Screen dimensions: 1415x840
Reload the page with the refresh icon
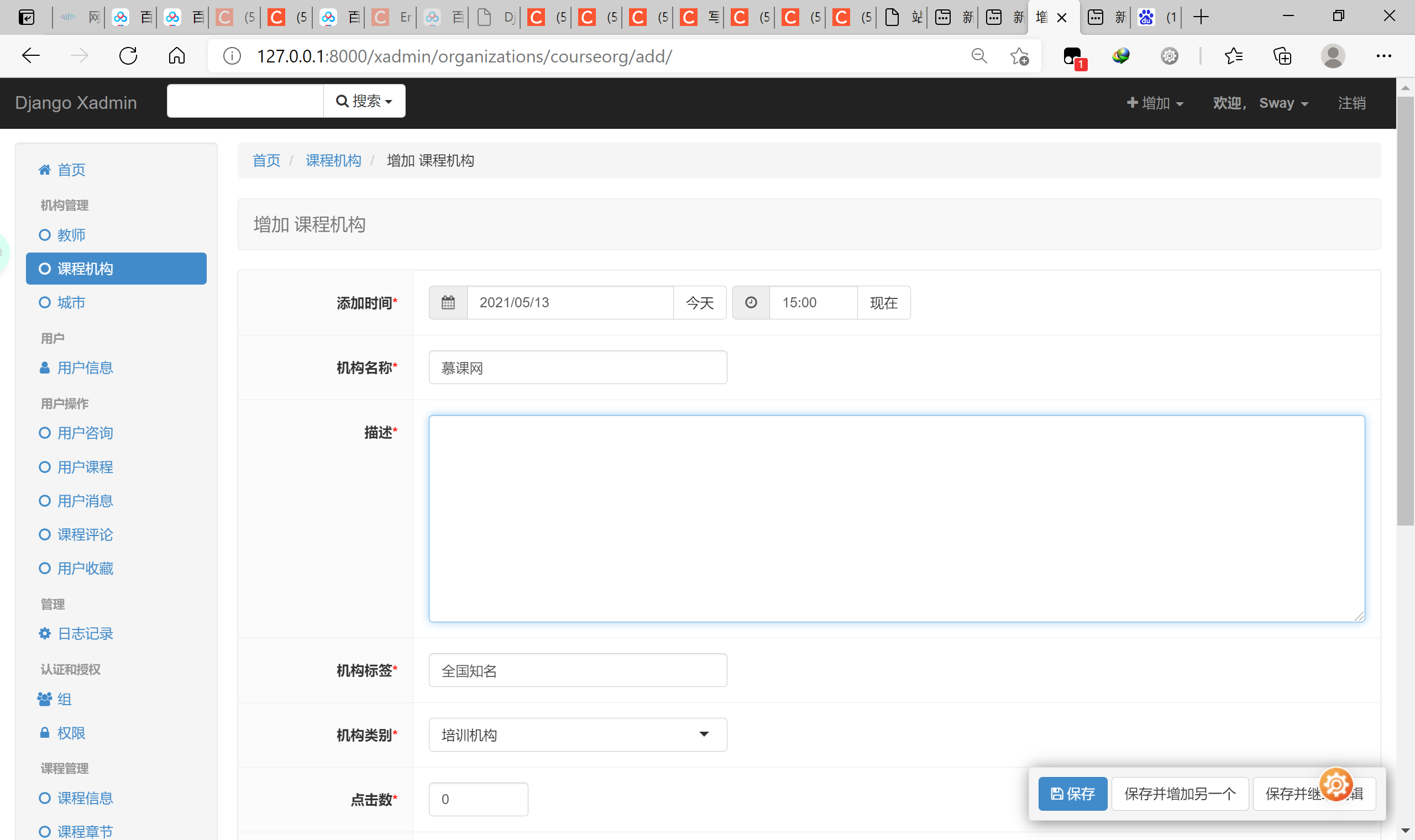point(128,55)
